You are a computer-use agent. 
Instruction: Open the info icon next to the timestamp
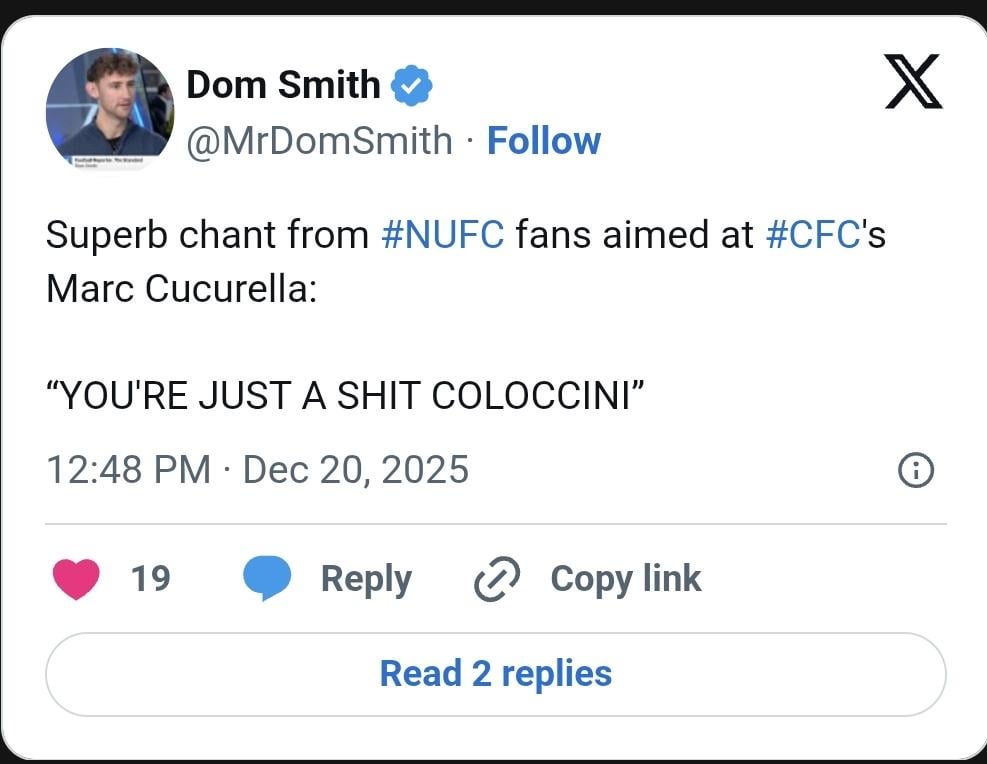point(916,469)
